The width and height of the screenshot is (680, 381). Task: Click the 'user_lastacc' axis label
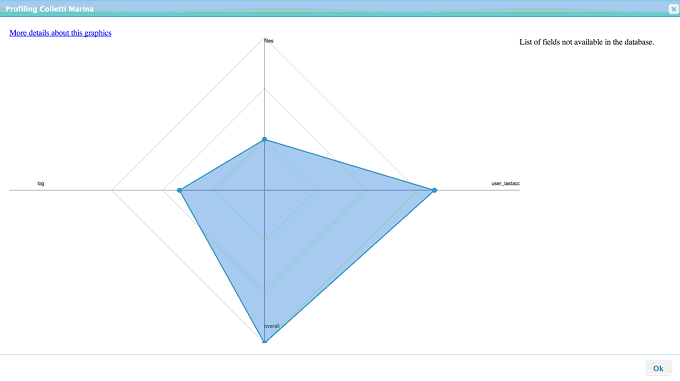coord(505,183)
